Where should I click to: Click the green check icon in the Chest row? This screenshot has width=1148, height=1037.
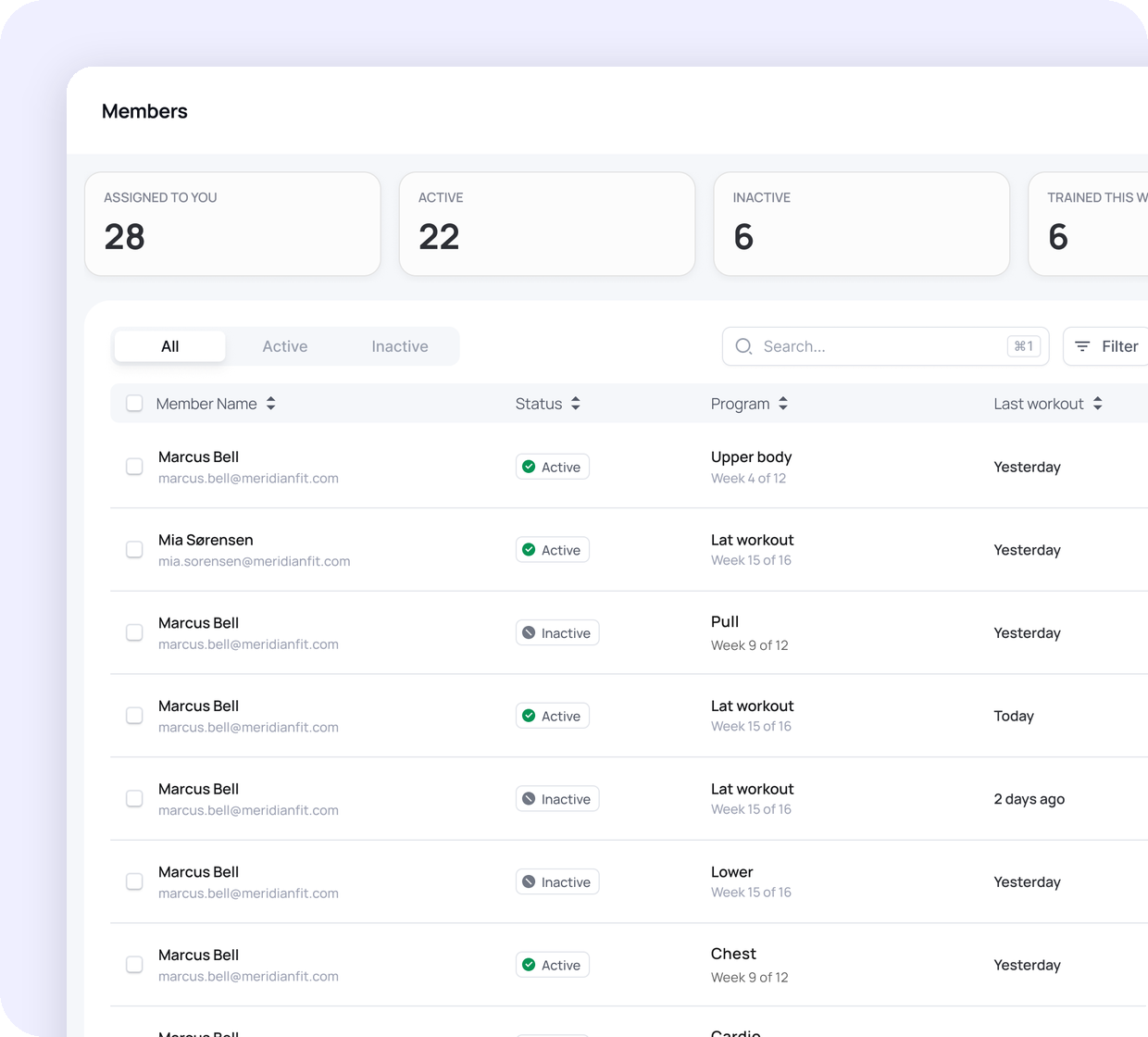pyautogui.click(x=529, y=965)
